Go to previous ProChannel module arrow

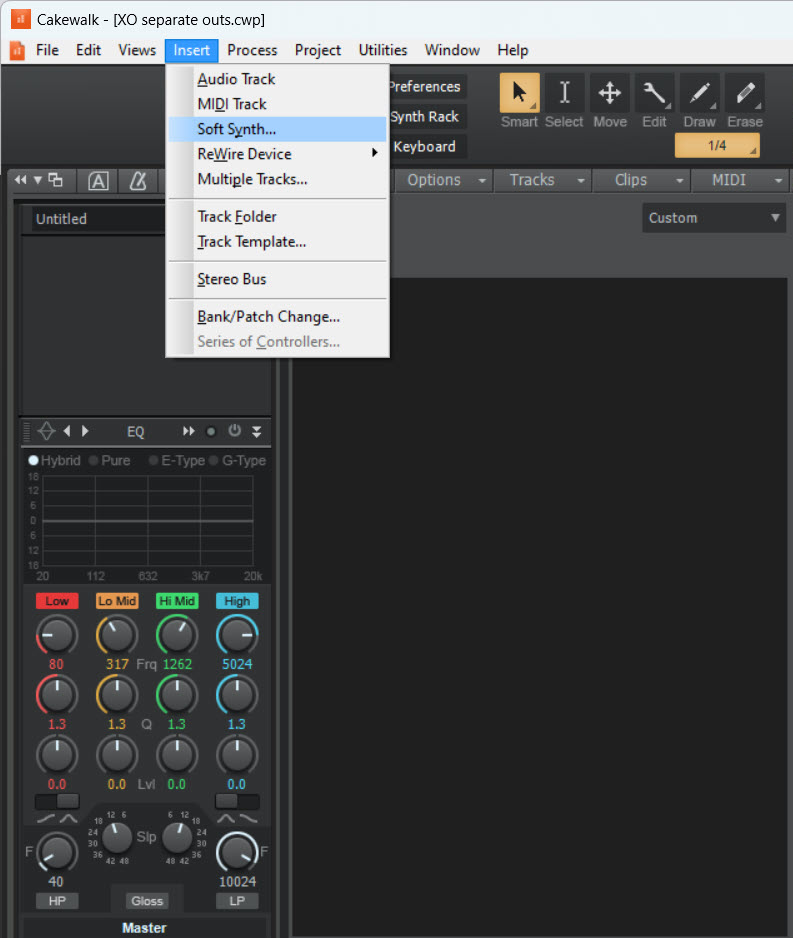tap(67, 431)
